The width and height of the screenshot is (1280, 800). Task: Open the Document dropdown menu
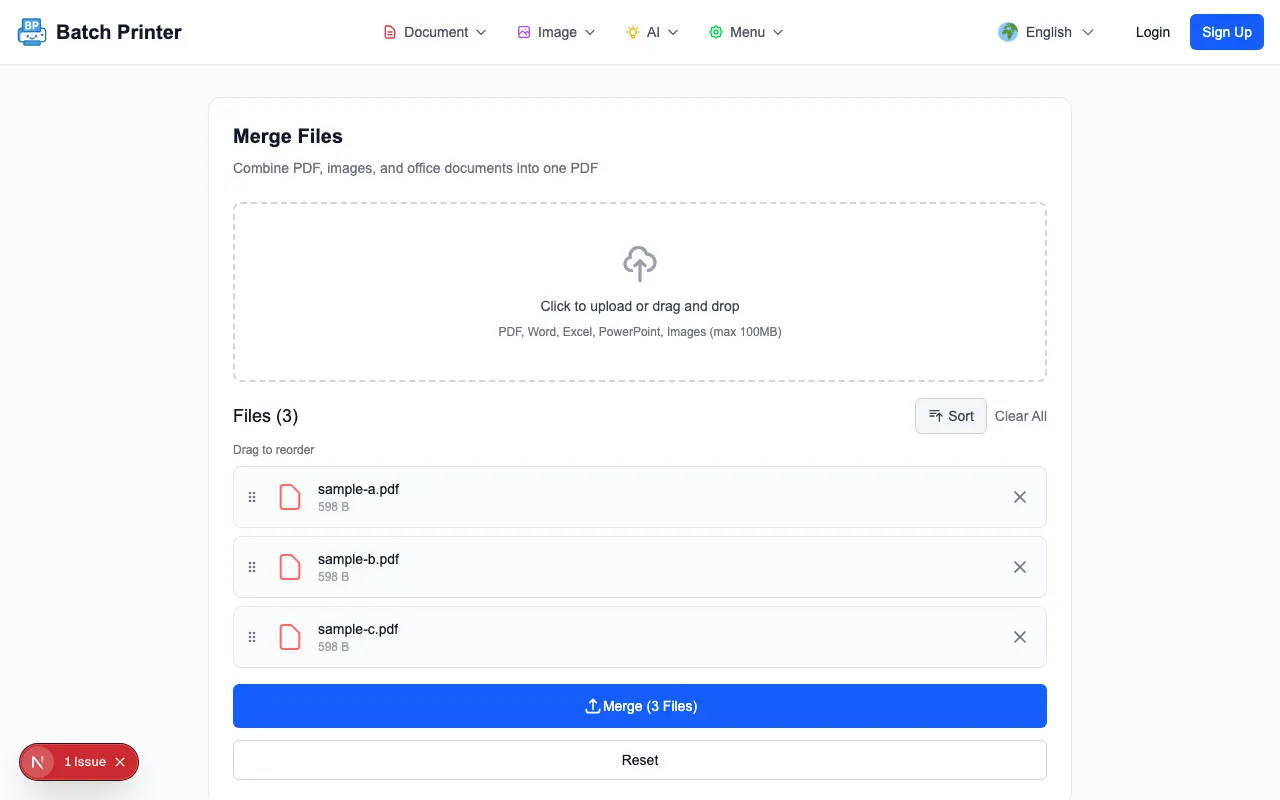point(435,32)
